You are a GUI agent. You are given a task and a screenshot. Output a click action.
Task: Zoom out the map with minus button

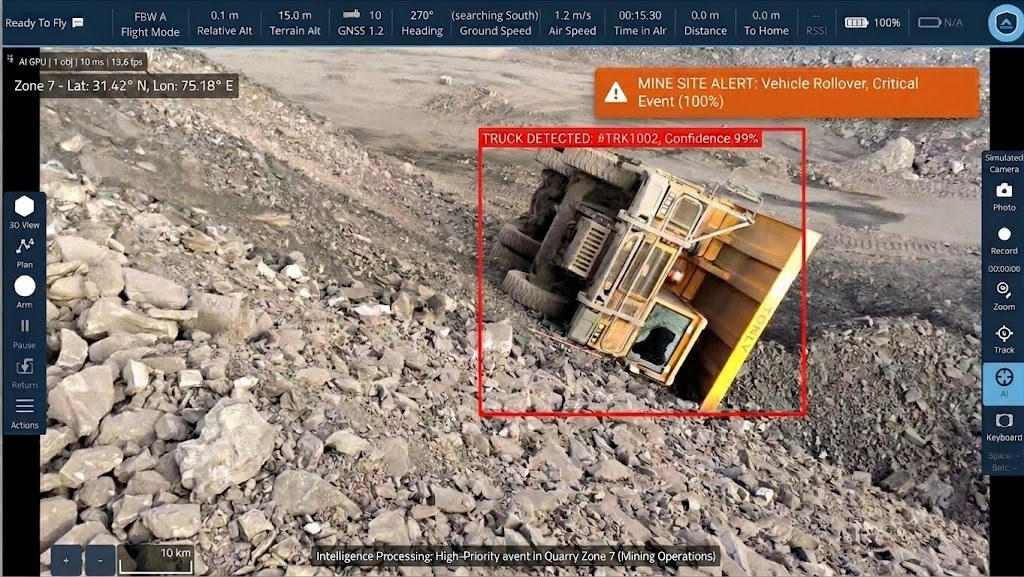coord(99,561)
